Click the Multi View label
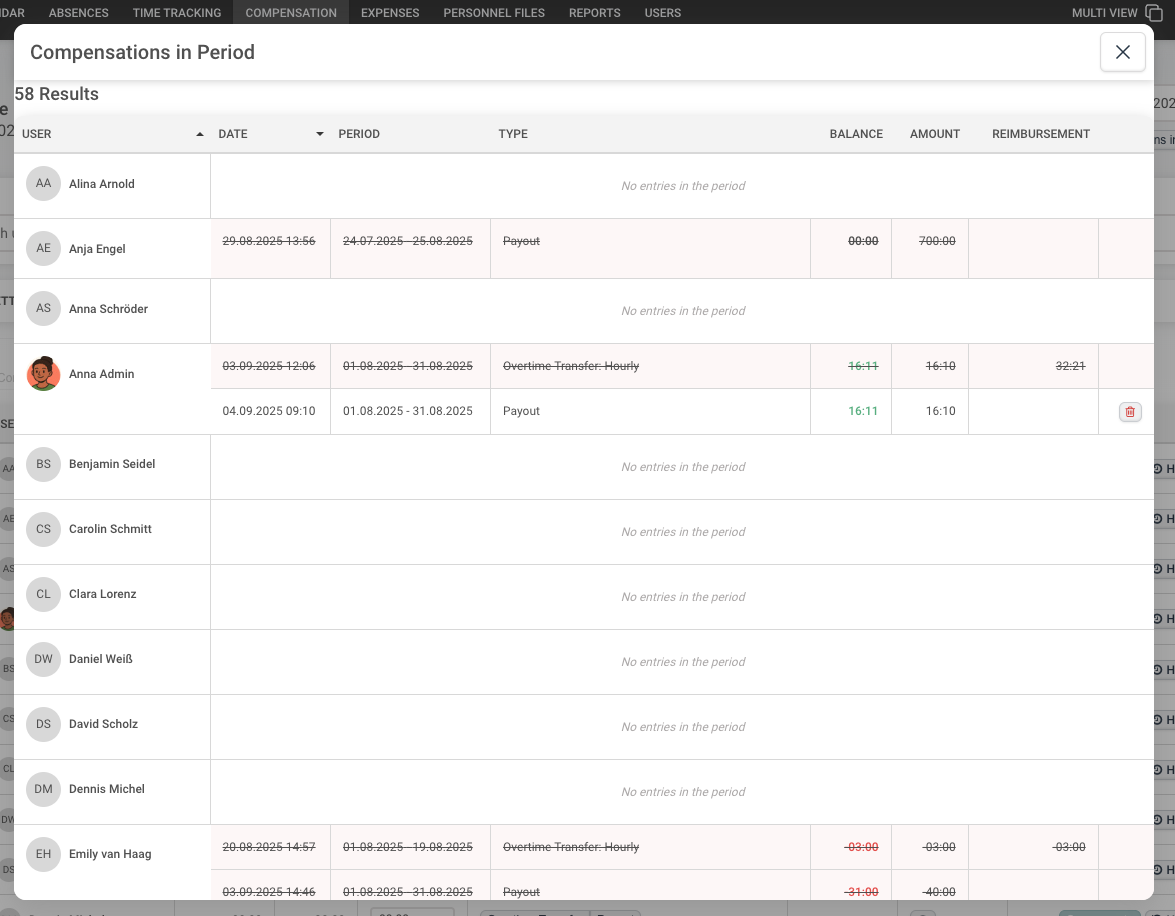Image resolution: width=1175 pixels, height=916 pixels. pos(1105,13)
